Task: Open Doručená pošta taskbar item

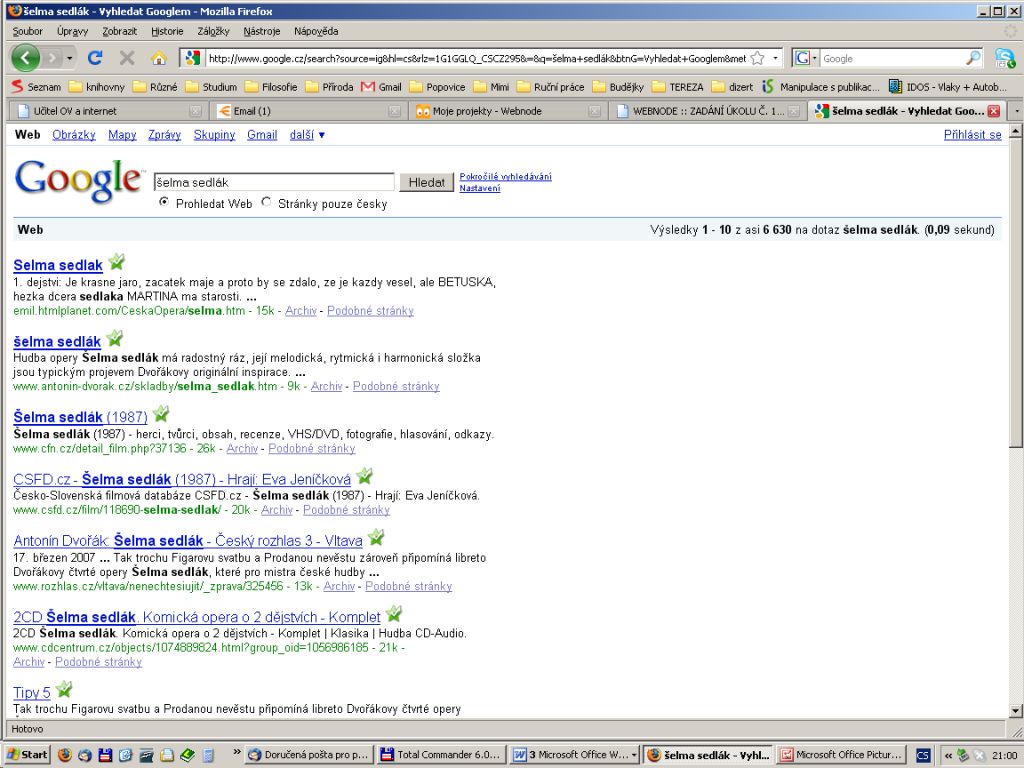Action: click(x=309, y=755)
